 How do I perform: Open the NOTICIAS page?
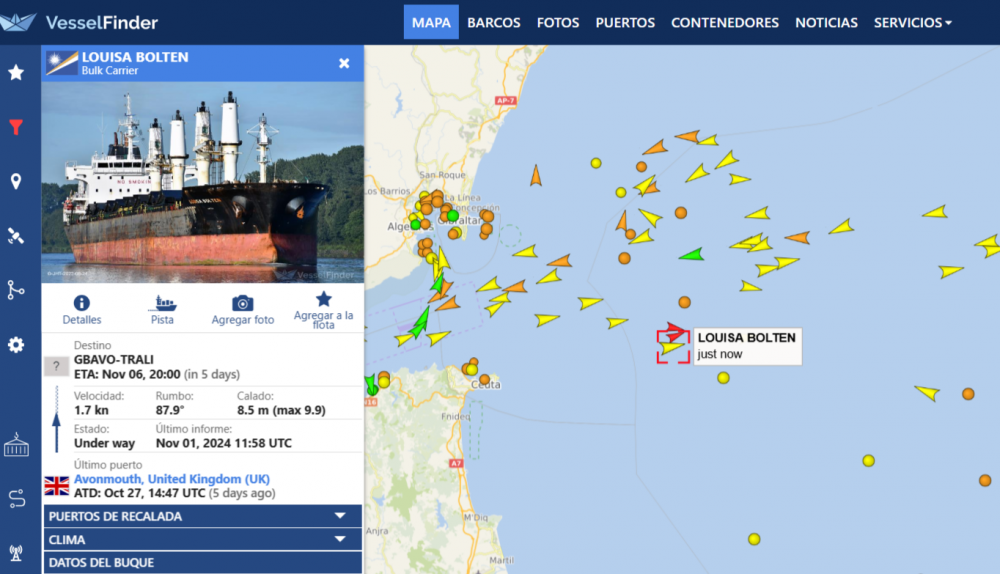point(826,22)
